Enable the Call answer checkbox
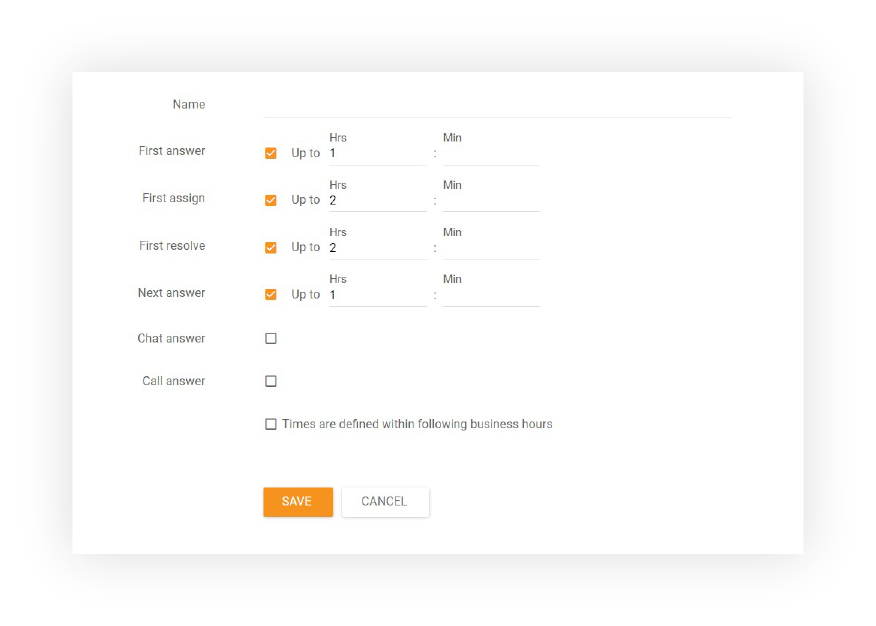Screen dimensions: 876x626 click(x=270, y=381)
